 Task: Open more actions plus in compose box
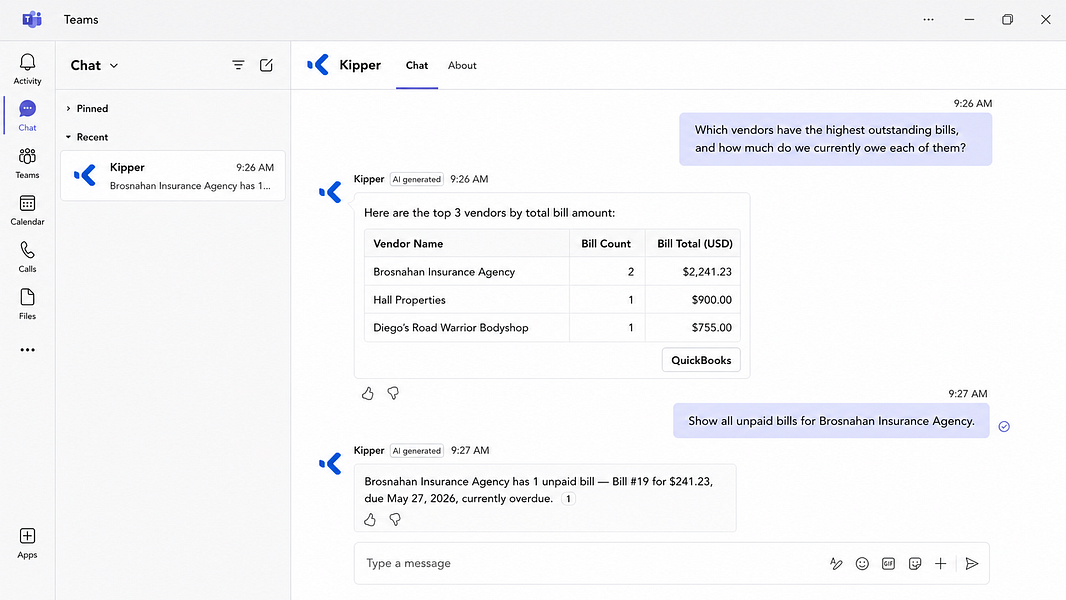click(x=940, y=563)
